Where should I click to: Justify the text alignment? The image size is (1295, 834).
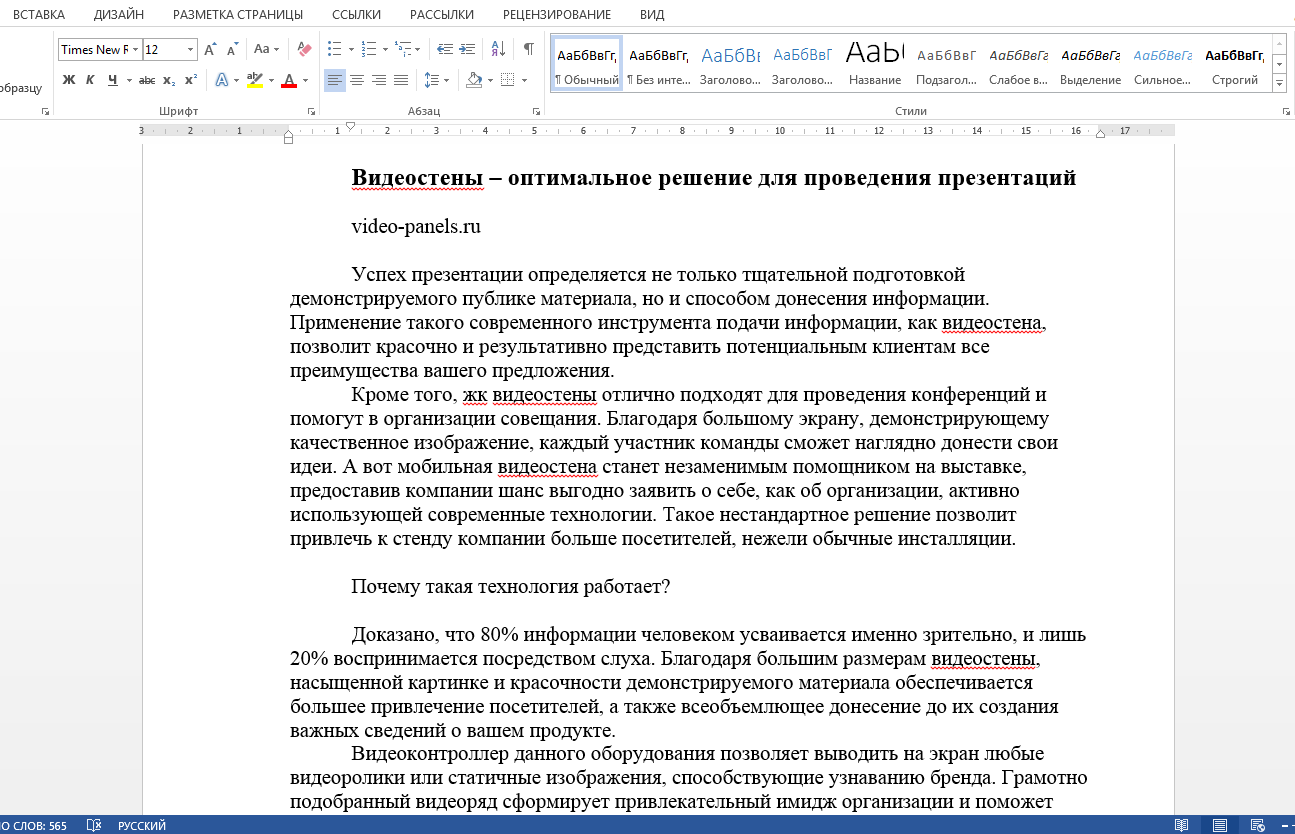(x=401, y=80)
